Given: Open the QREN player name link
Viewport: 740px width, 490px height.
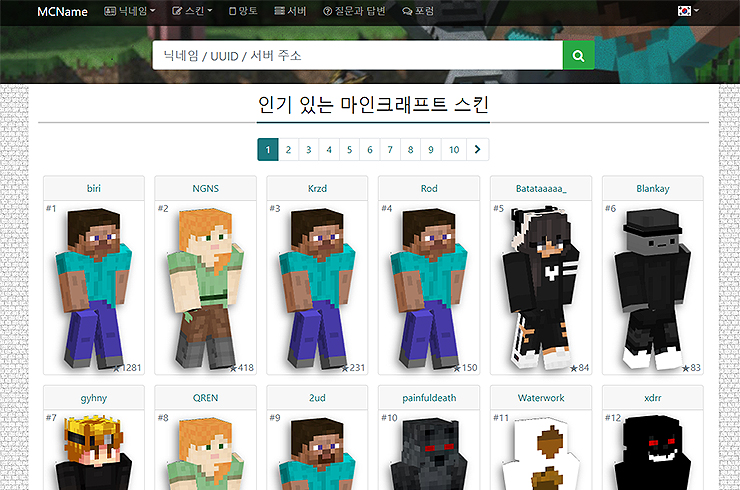Looking at the screenshot, I should (206, 398).
